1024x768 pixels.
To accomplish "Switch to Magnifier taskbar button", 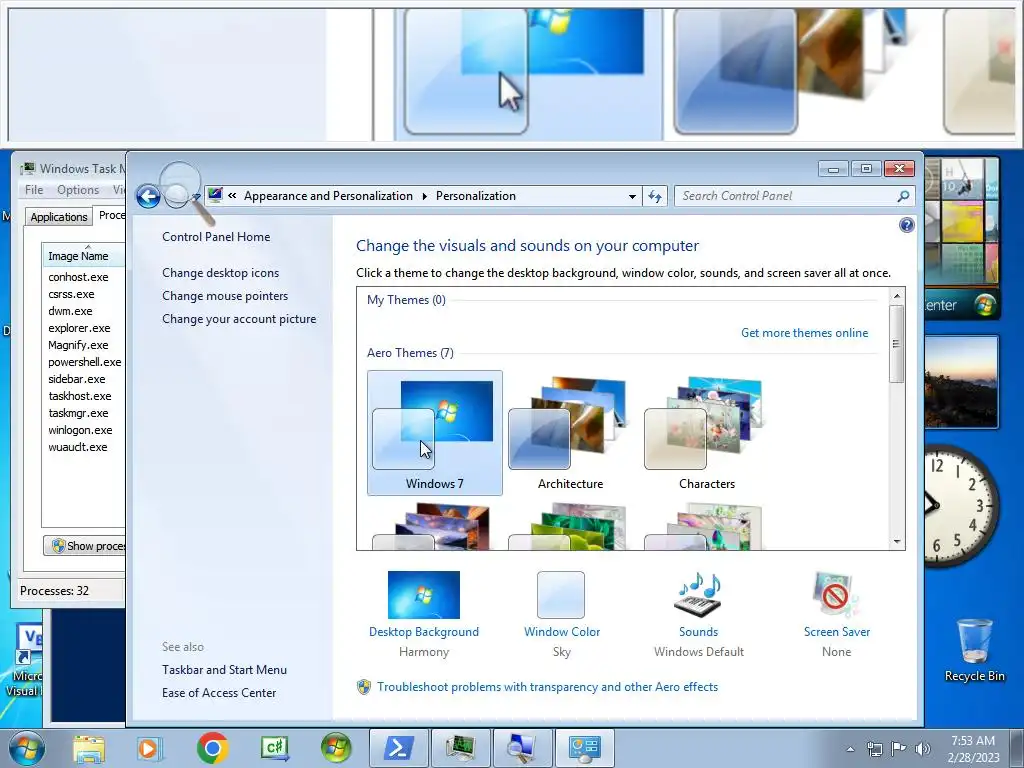I will pyautogui.click(x=522, y=748).
